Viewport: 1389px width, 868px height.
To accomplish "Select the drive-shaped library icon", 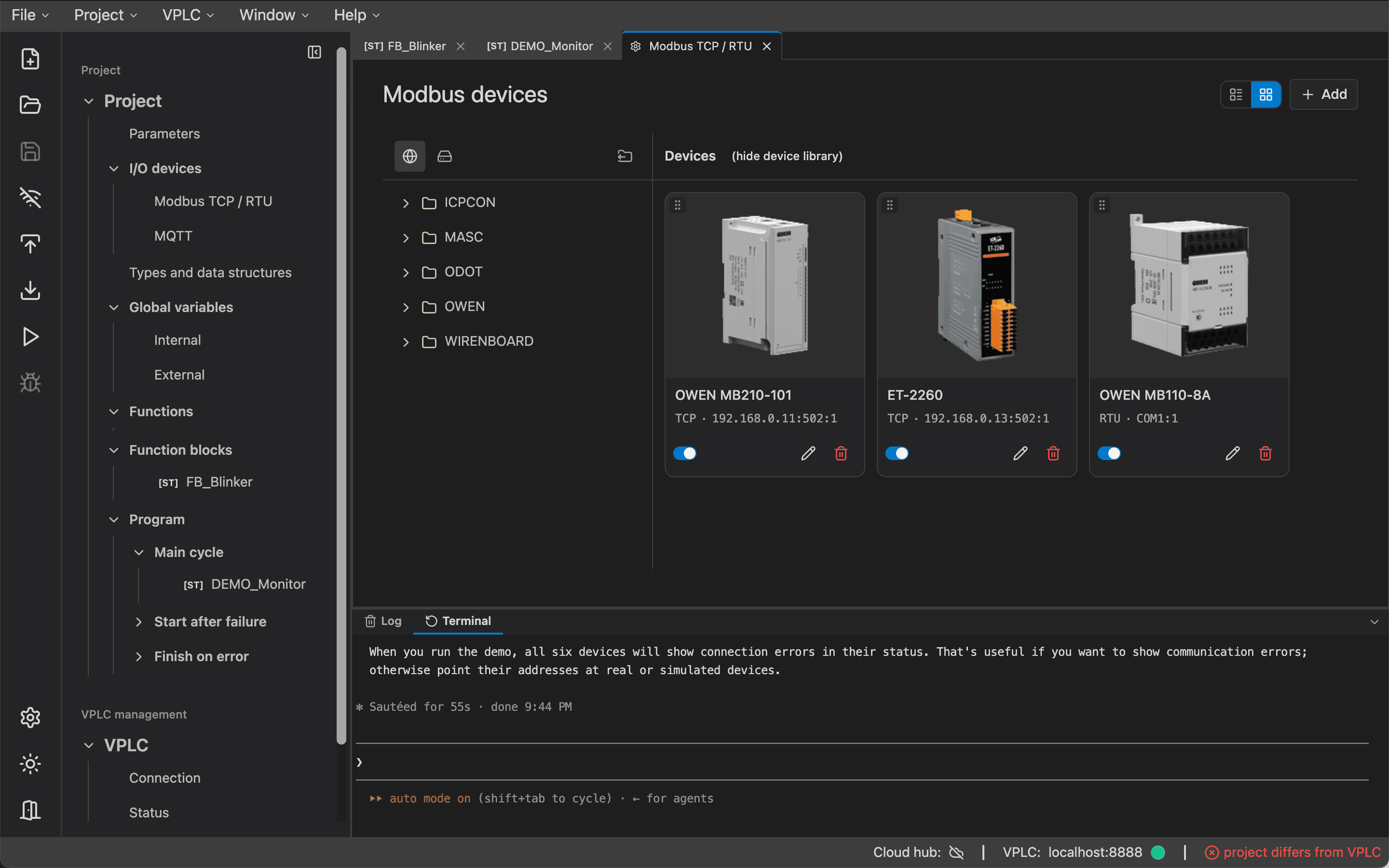I will click(x=445, y=156).
